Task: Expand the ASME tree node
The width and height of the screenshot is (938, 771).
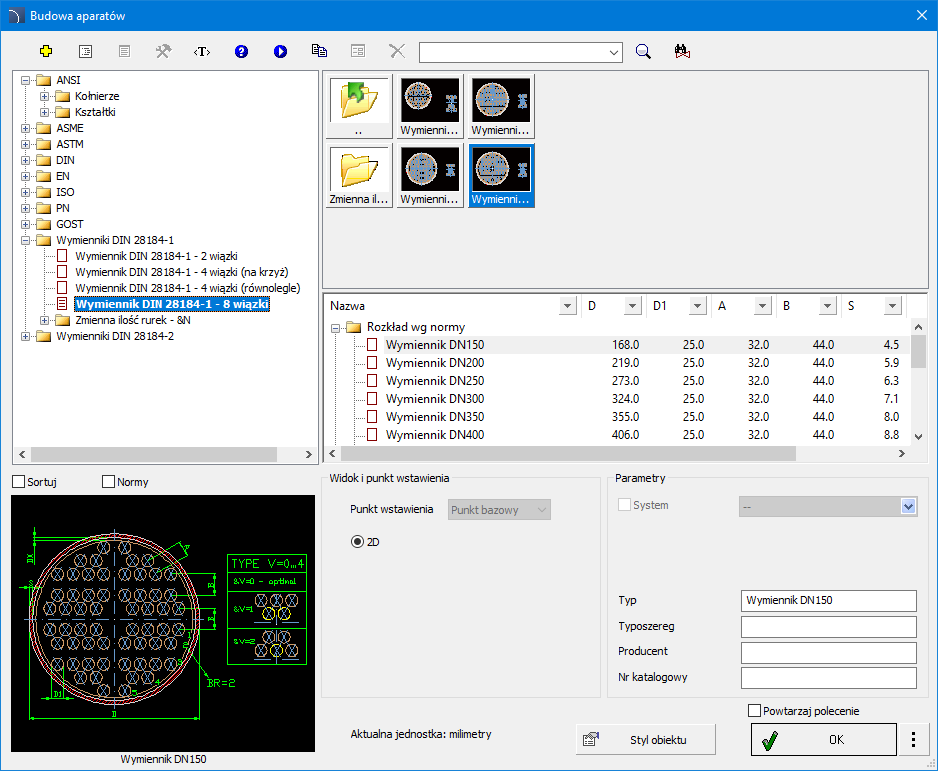Action: [26, 128]
